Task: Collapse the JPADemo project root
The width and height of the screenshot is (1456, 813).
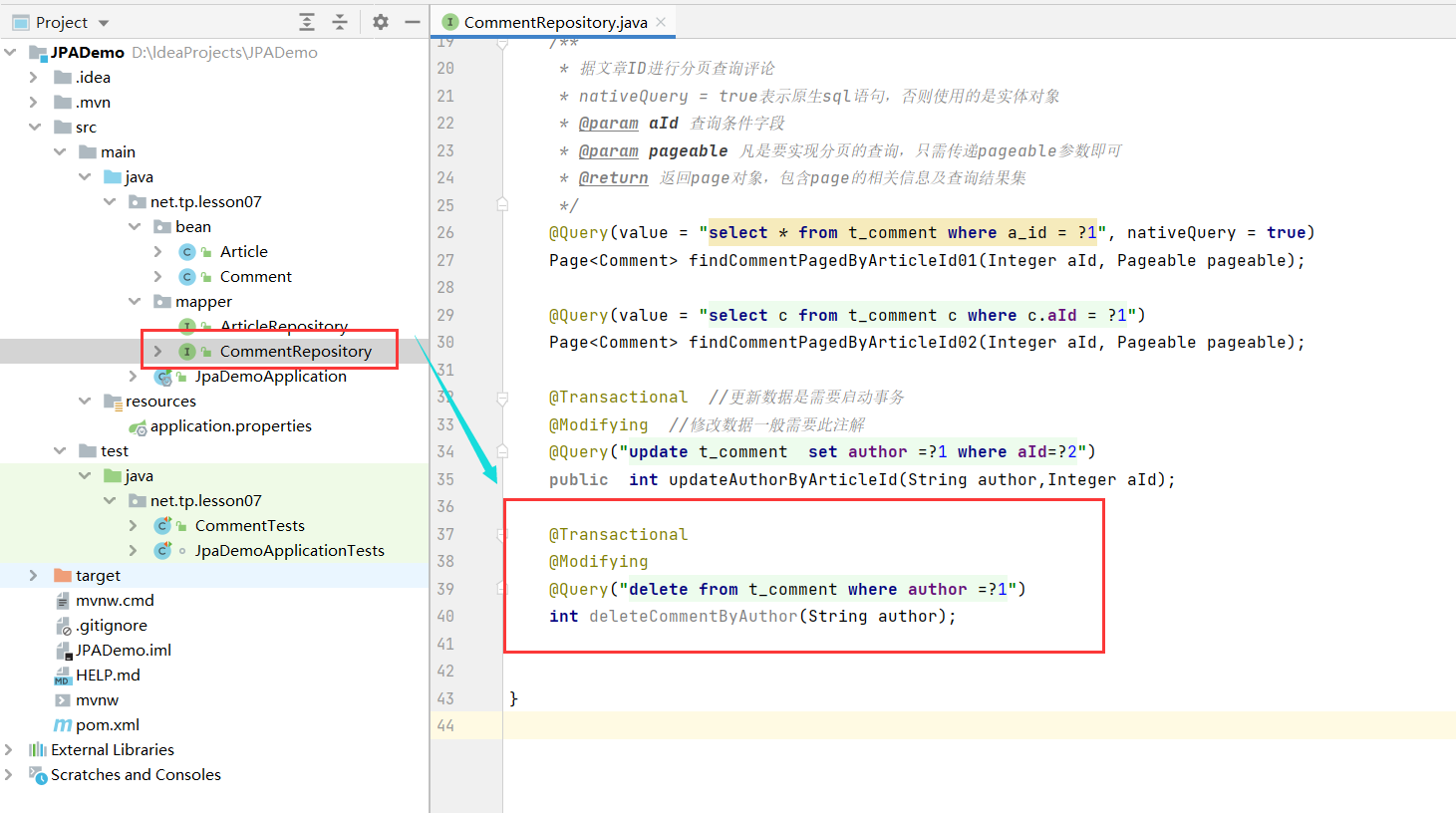Action: coord(10,52)
